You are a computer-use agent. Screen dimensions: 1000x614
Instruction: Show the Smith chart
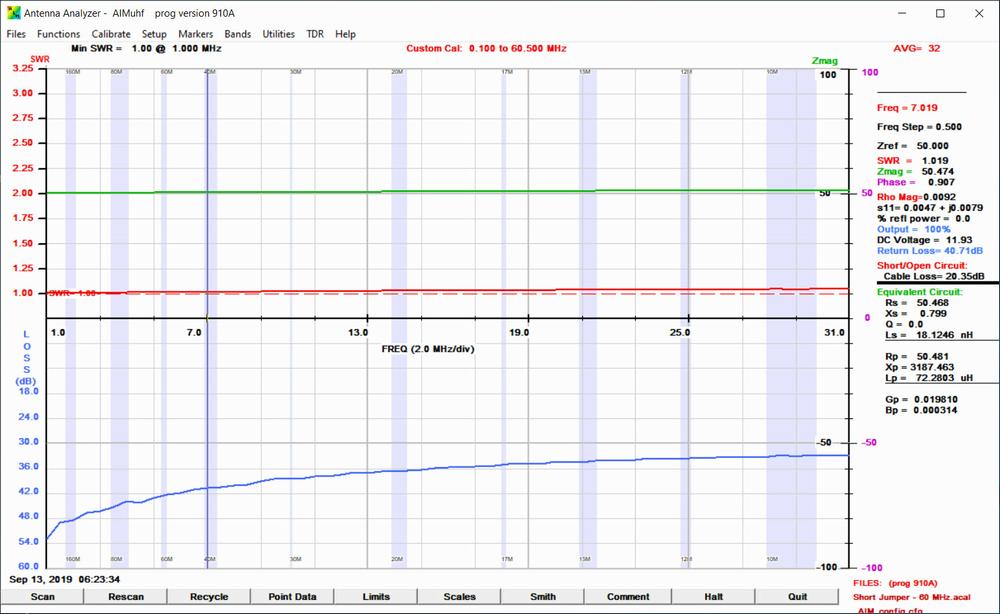543,597
